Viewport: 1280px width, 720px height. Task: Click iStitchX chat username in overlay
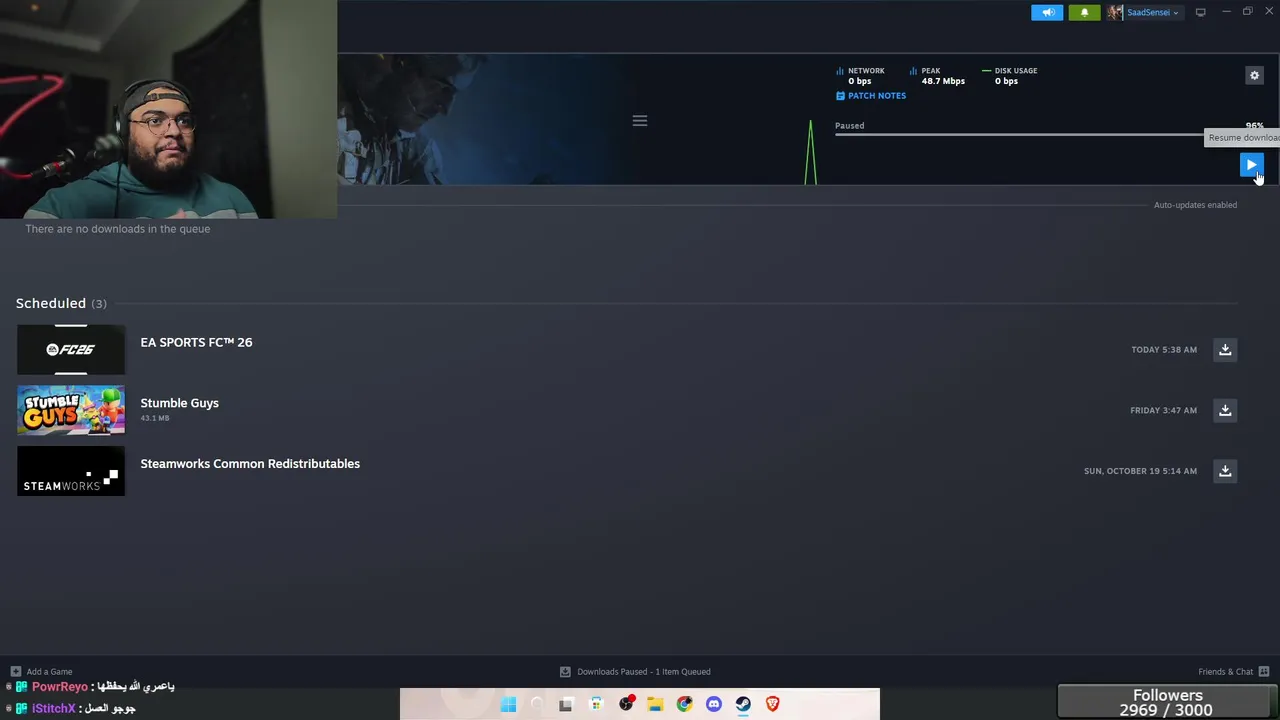(x=53, y=708)
